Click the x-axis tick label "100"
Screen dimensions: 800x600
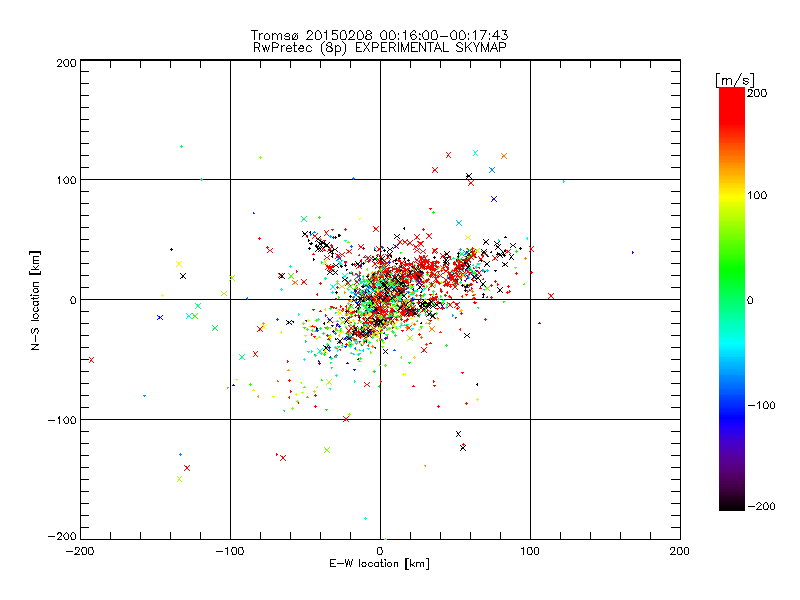(x=530, y=551)
